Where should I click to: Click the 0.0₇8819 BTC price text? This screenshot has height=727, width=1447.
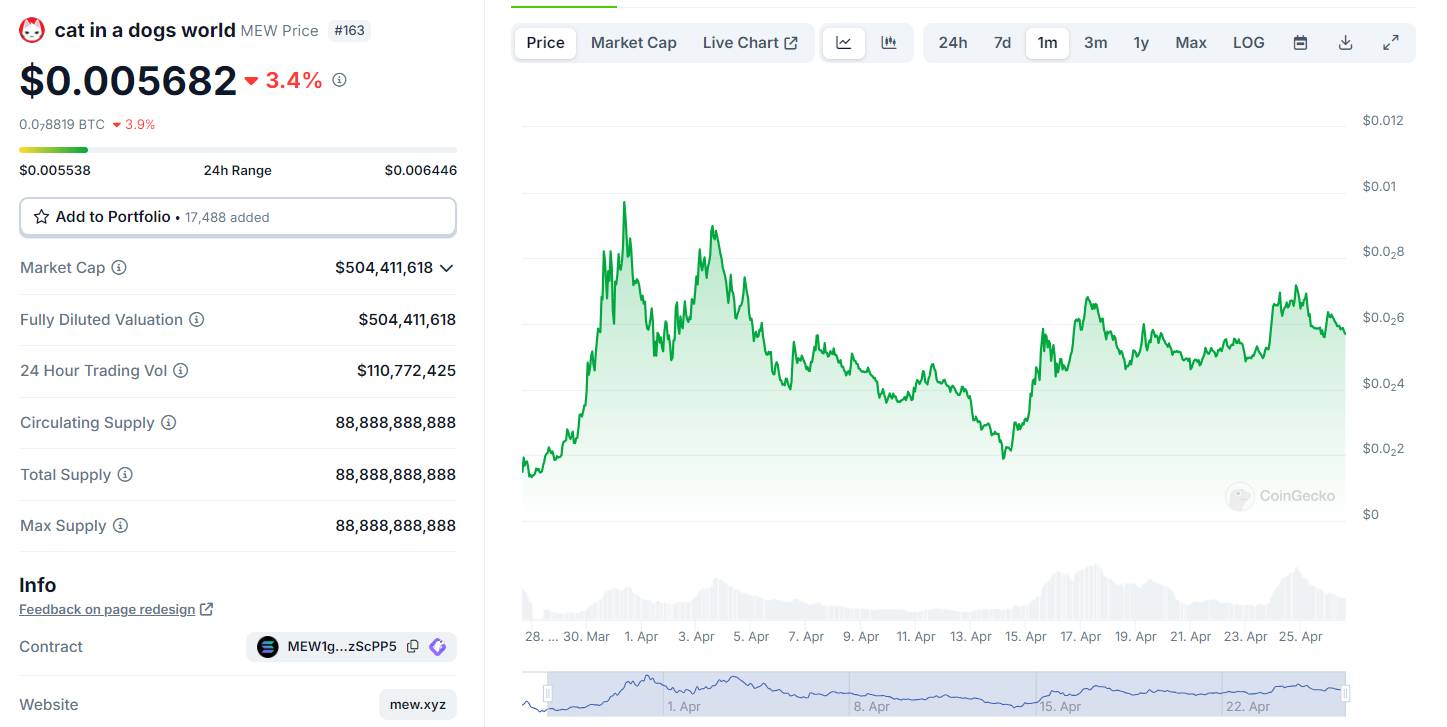(62, 125)
